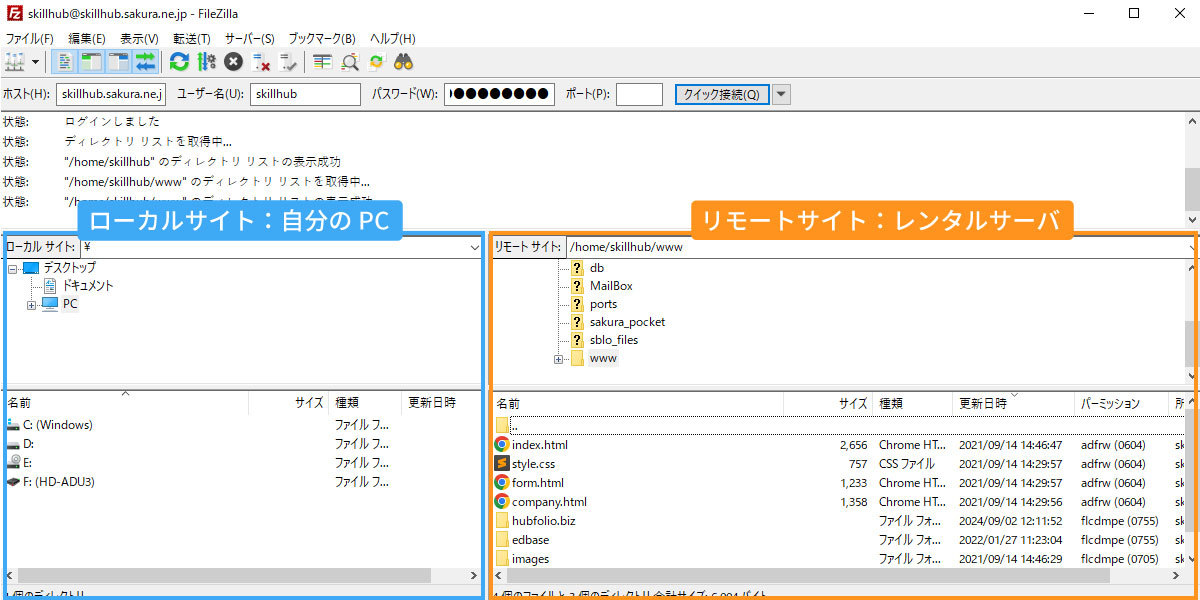Select the edbase folder
Image resolution: width=1200 pixels, height=600 pixels.
click(530, 540)
